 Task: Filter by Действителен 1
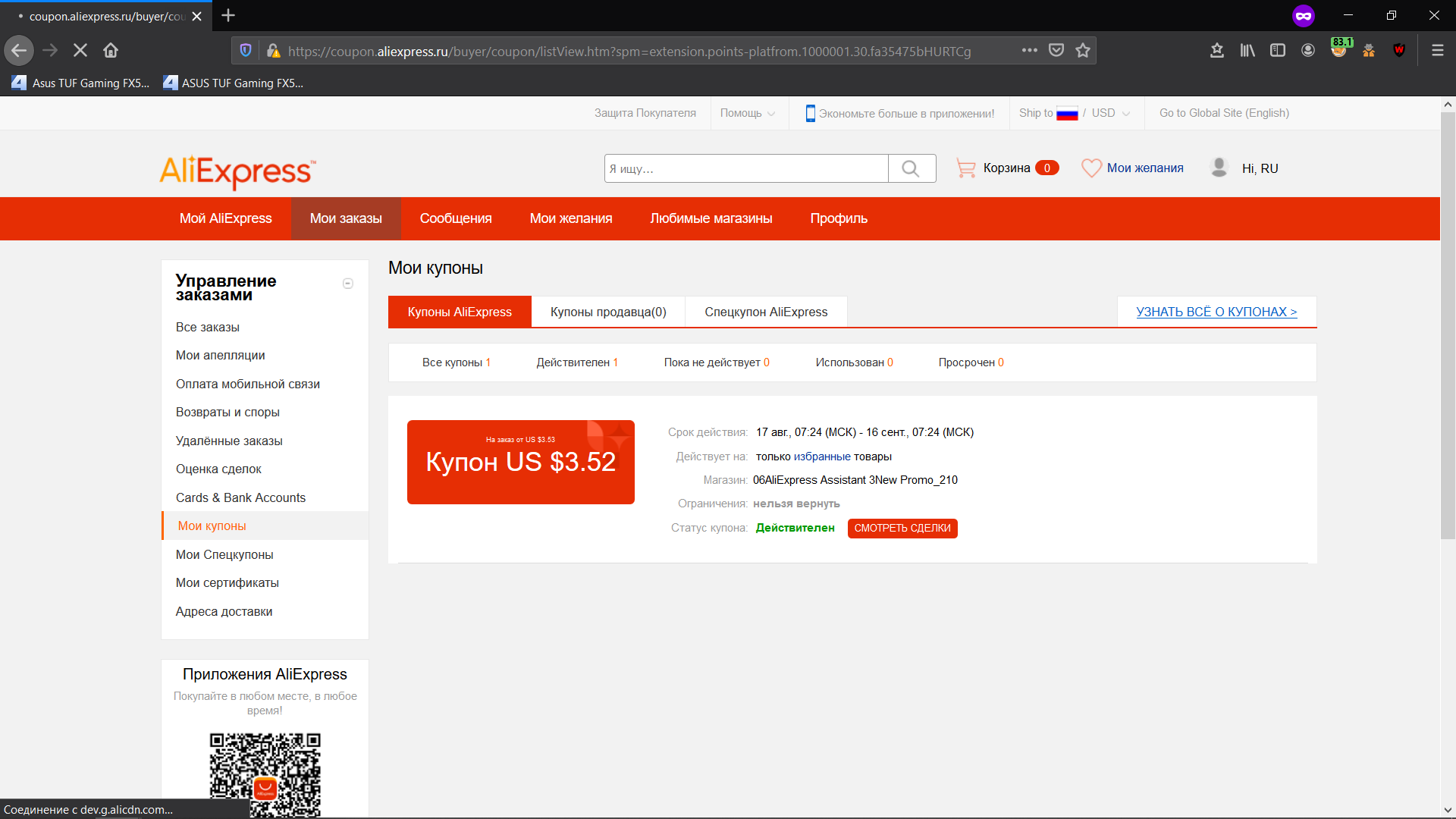577,362
